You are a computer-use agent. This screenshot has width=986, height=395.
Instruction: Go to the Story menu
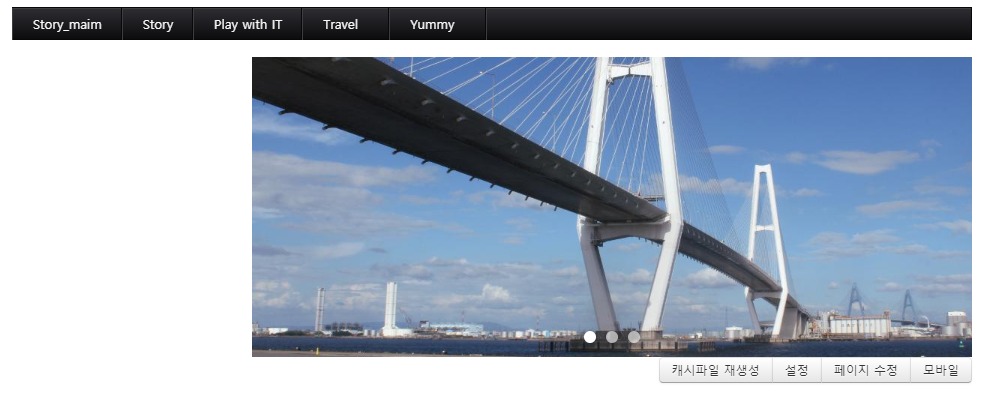158,25
